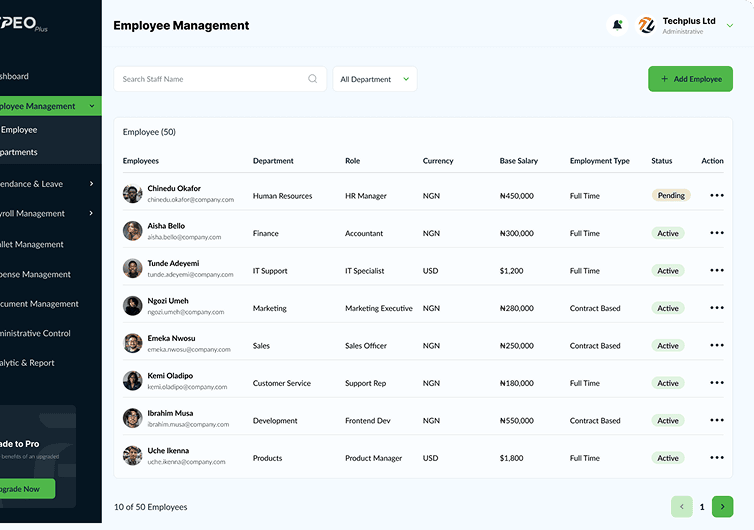This screenshot has width=754, height=530.
Task: Click the 10 of 50 Employees text
Action: pos(151,507)
